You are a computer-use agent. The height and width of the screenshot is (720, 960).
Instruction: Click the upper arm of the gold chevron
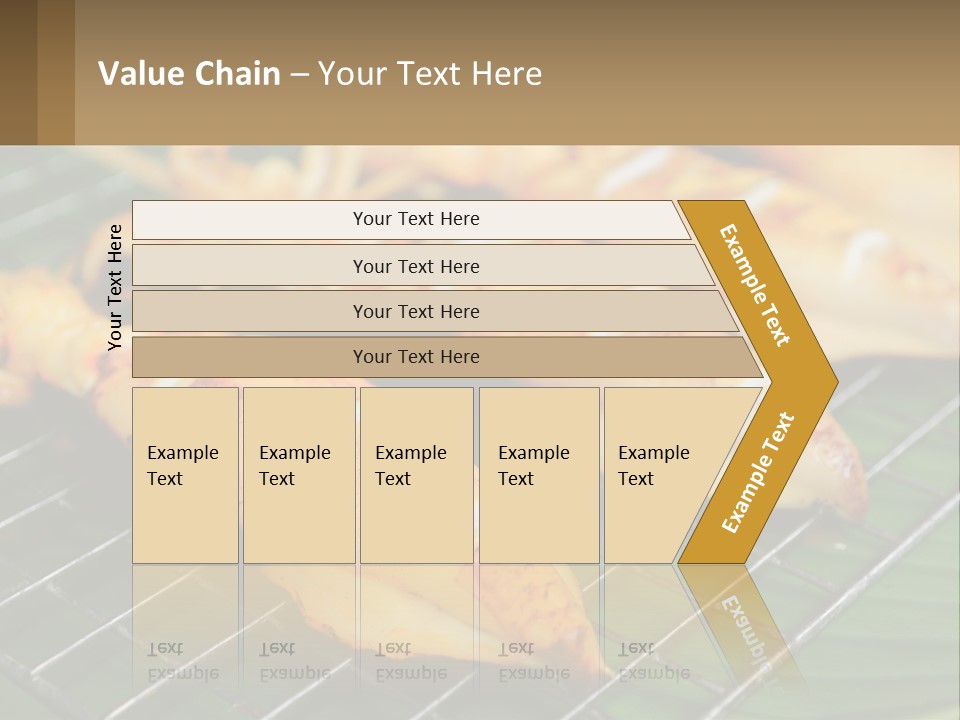coord(757,287)
